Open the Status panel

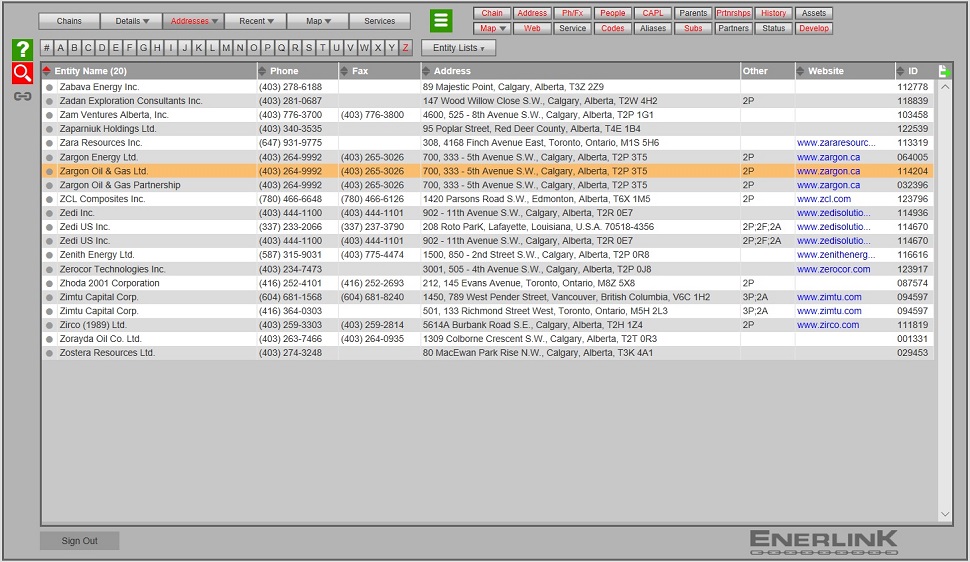click(774, 28)
